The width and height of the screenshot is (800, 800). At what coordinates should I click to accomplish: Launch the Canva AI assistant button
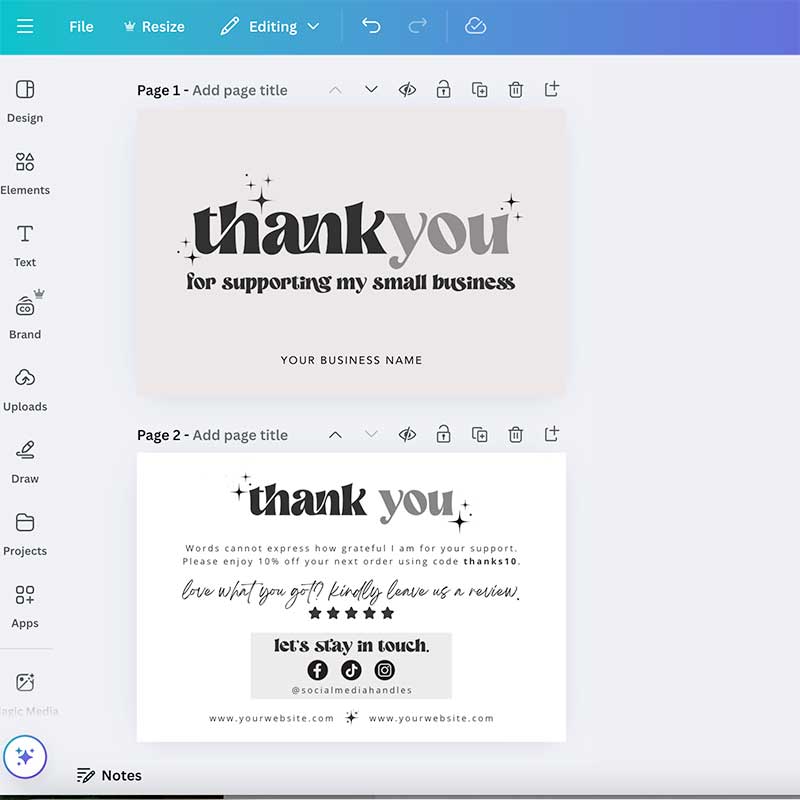tap(24, 757)
